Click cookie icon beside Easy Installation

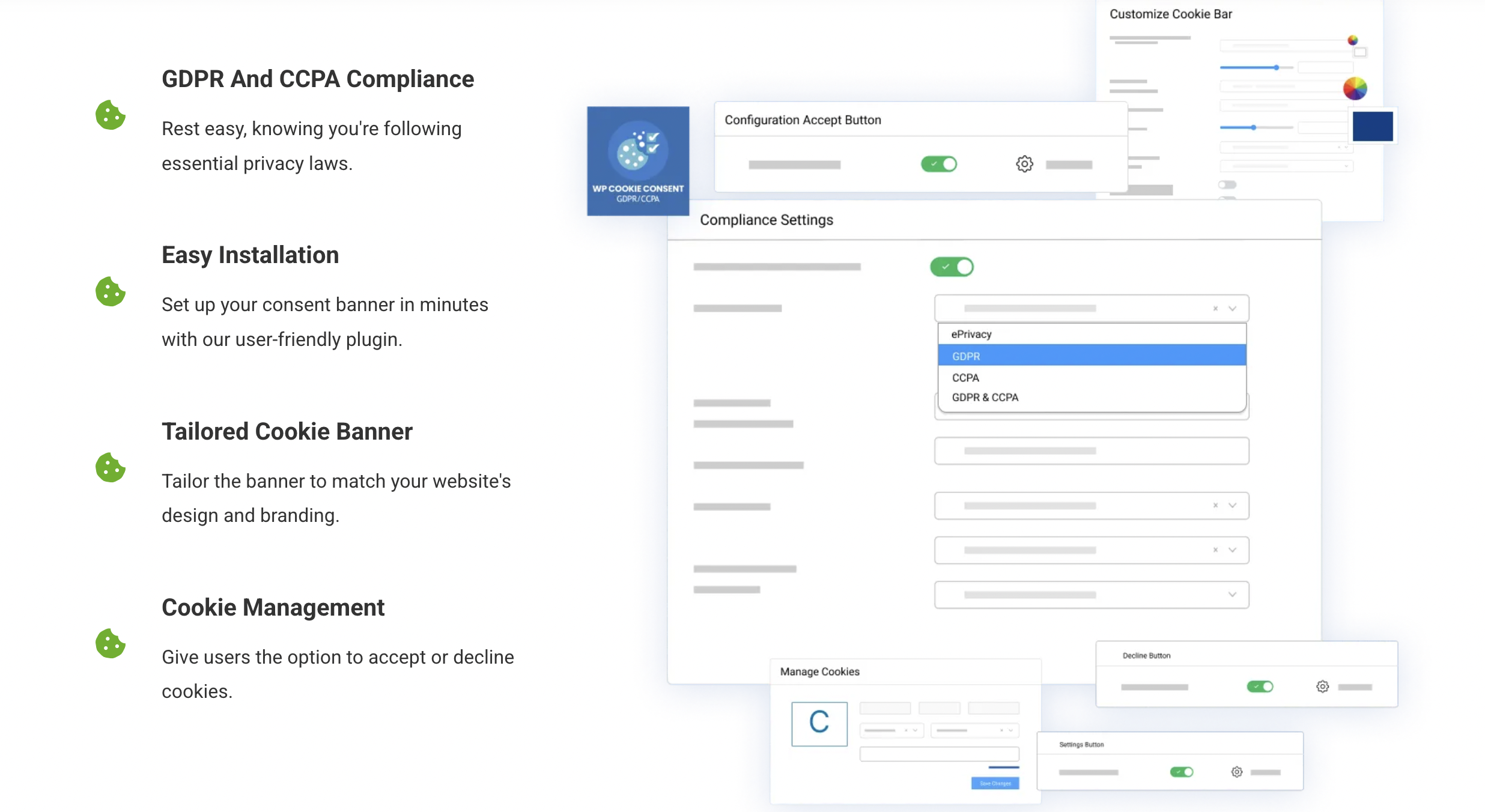pyautogui.click(x=111, y=291)
